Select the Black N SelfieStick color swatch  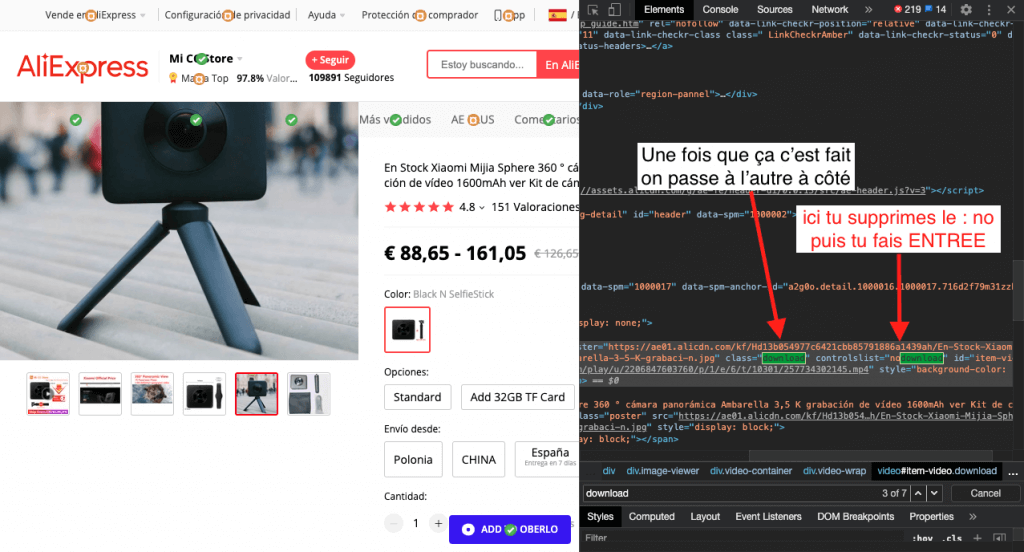tap(408, 329)
